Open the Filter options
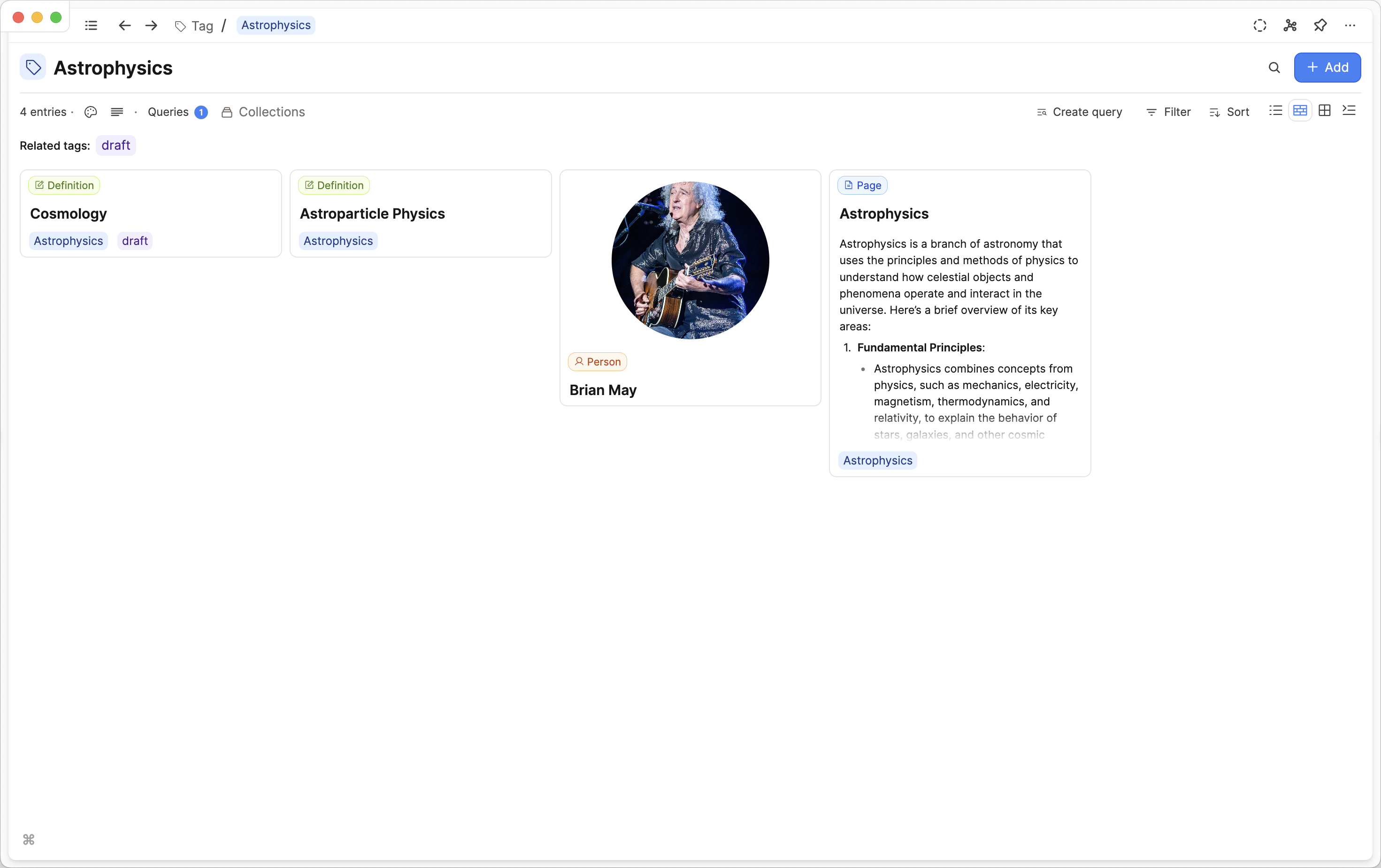This screenshot has height=868, width=1381. 1168,112
